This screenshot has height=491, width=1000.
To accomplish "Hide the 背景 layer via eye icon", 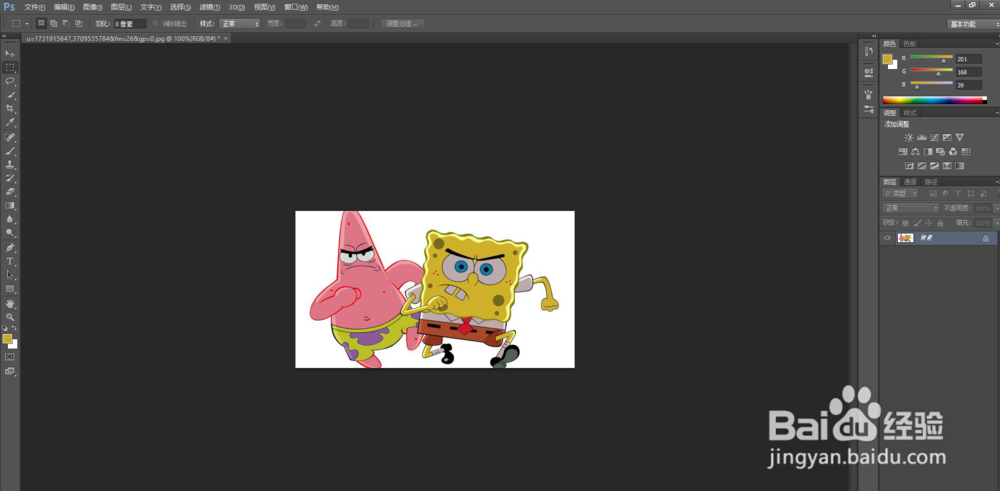I will 887,238.
